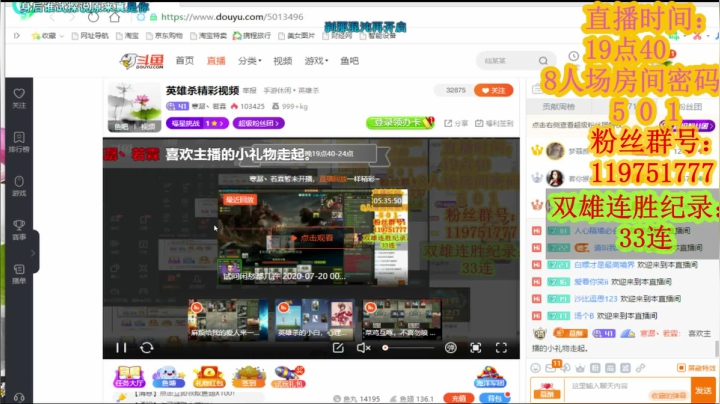Go to 鱼吧 in top navigation

pyautogui.click(x=349, y=61)
